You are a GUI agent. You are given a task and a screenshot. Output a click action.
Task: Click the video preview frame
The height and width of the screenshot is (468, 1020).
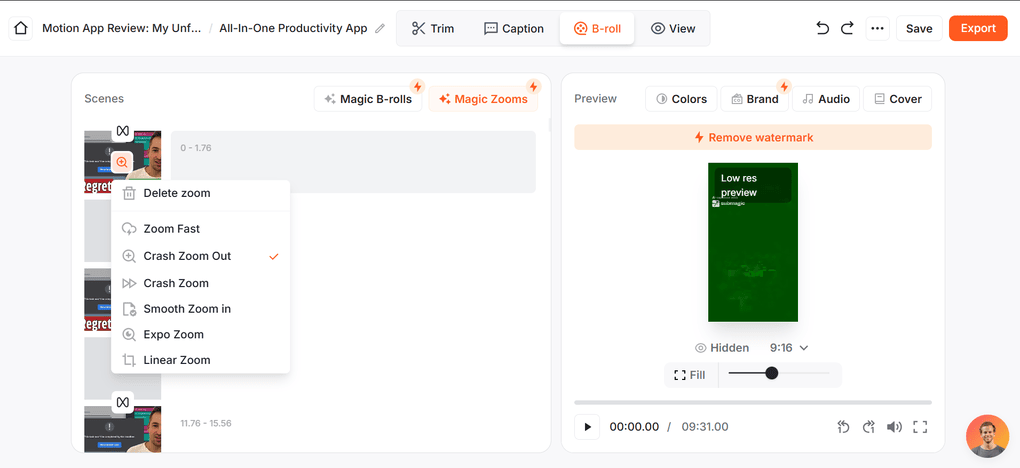[753, 242]
